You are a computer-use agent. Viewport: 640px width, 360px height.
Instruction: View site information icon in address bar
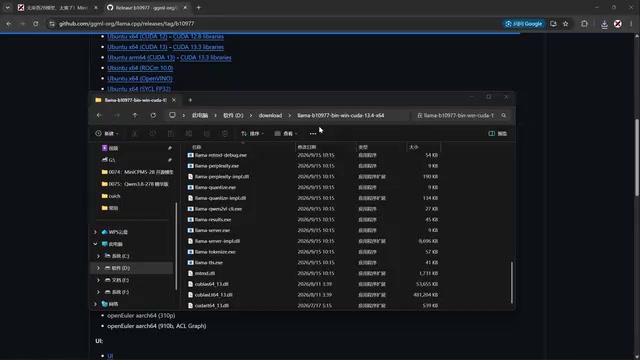(x=52, y=24)
